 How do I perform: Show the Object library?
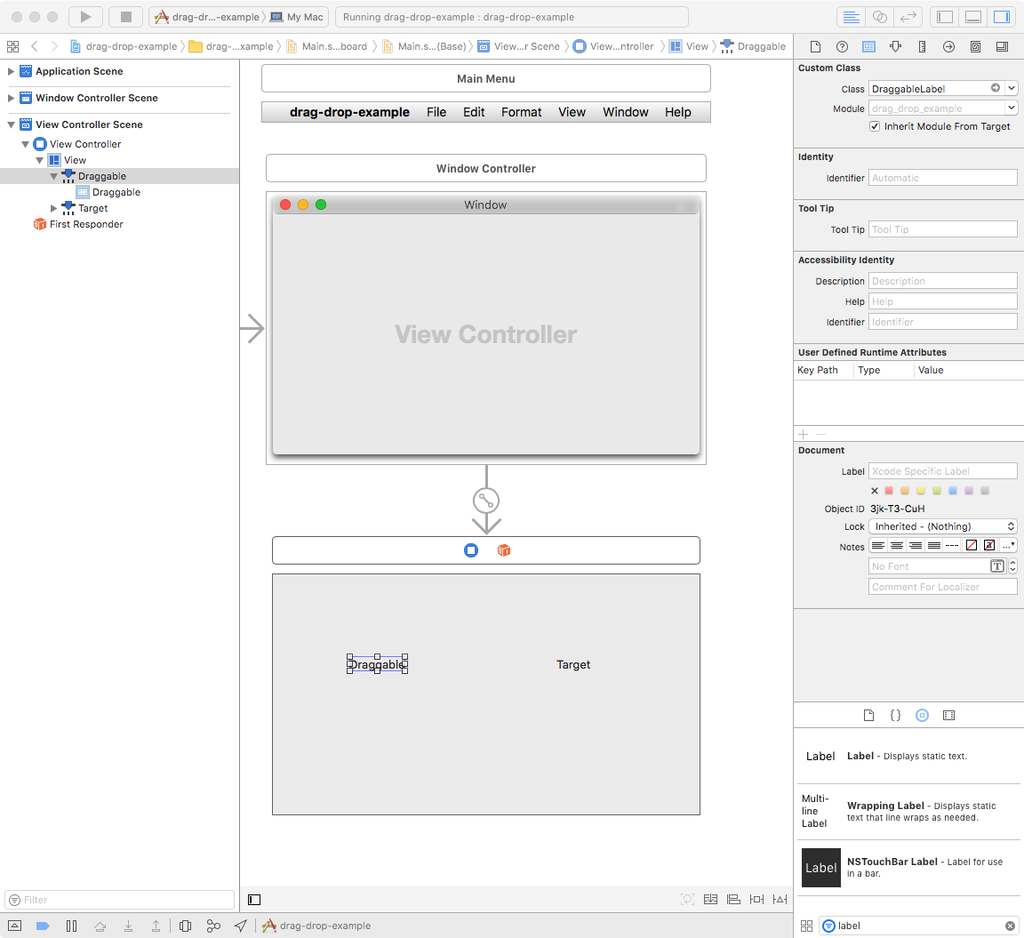[x=922, y=715]
